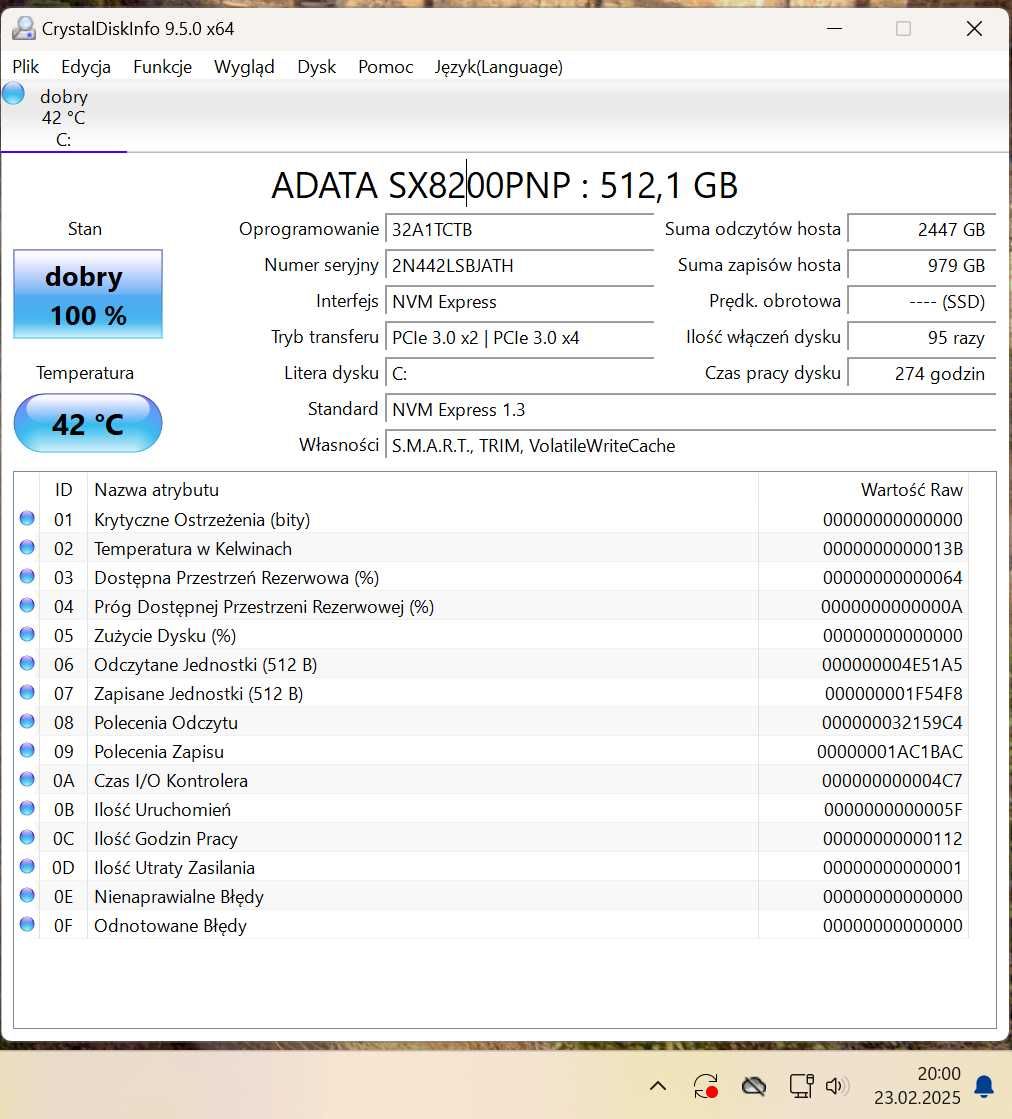Click the status orb of row 05 Zużycie Dysku
The image size is (1012, 1119).
coord(27,634)
